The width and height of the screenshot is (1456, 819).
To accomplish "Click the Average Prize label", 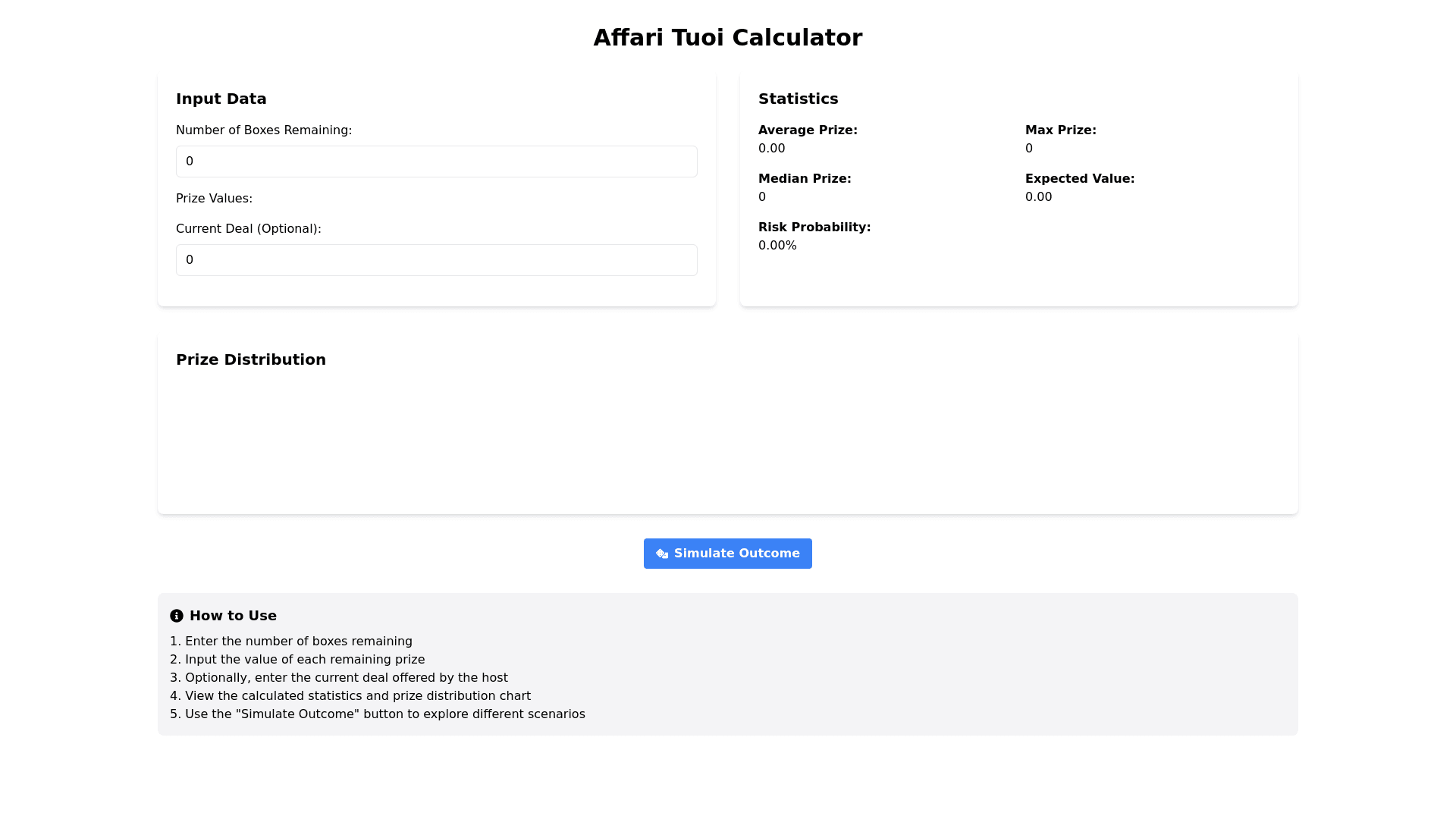I will [808, 130].
